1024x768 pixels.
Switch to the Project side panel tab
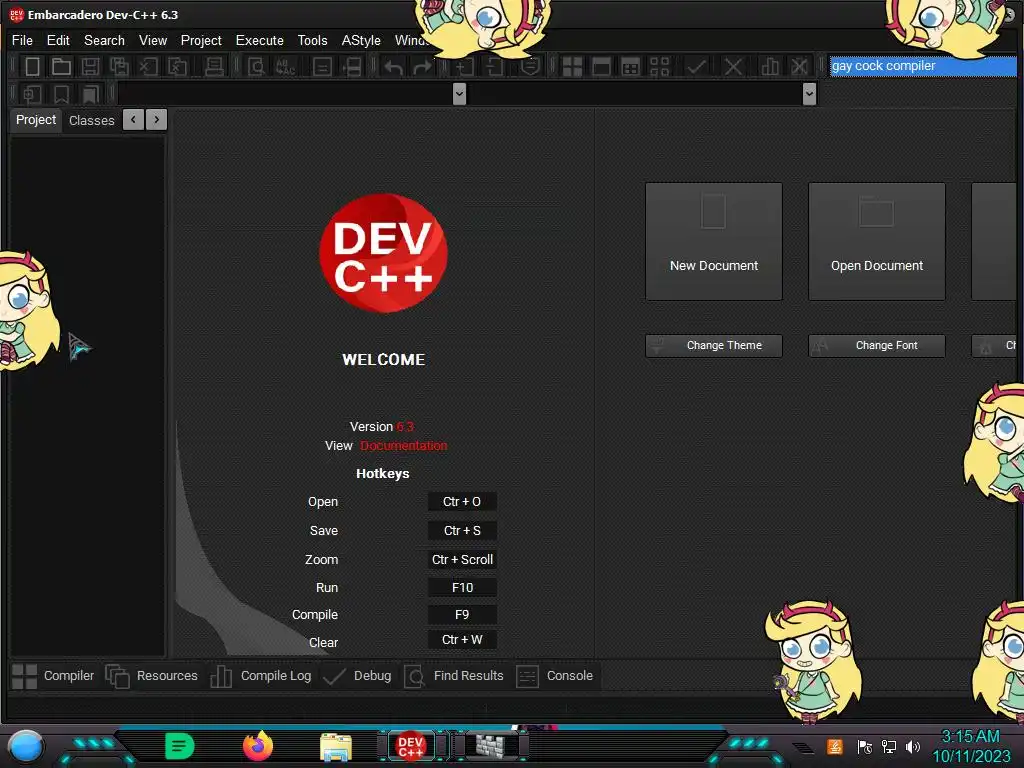[36, 120]
